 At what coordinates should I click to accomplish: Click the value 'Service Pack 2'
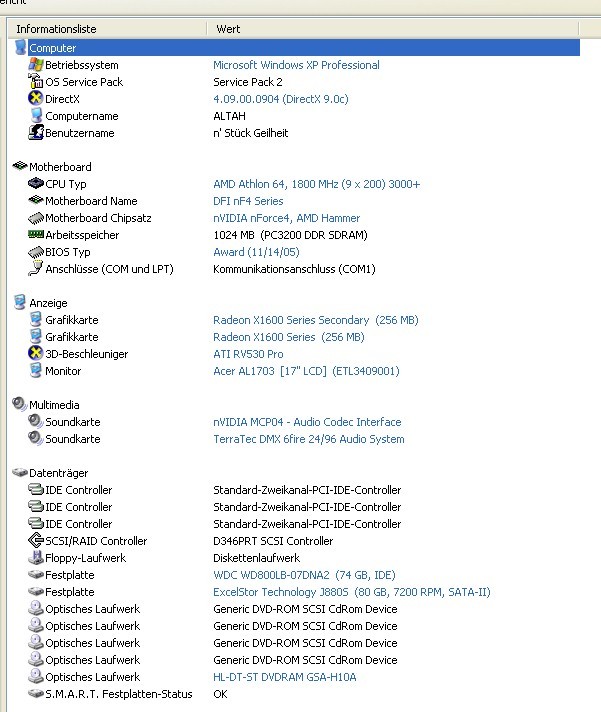[248, 82]
